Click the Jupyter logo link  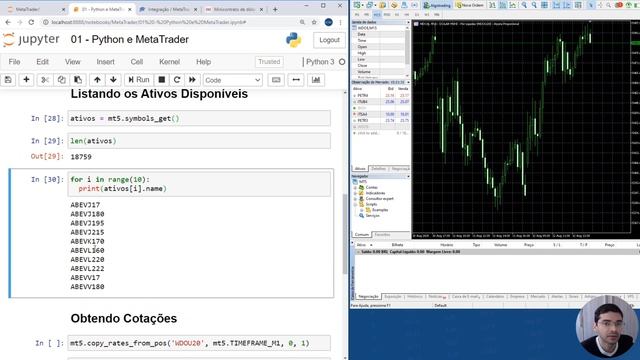[31, 40]
